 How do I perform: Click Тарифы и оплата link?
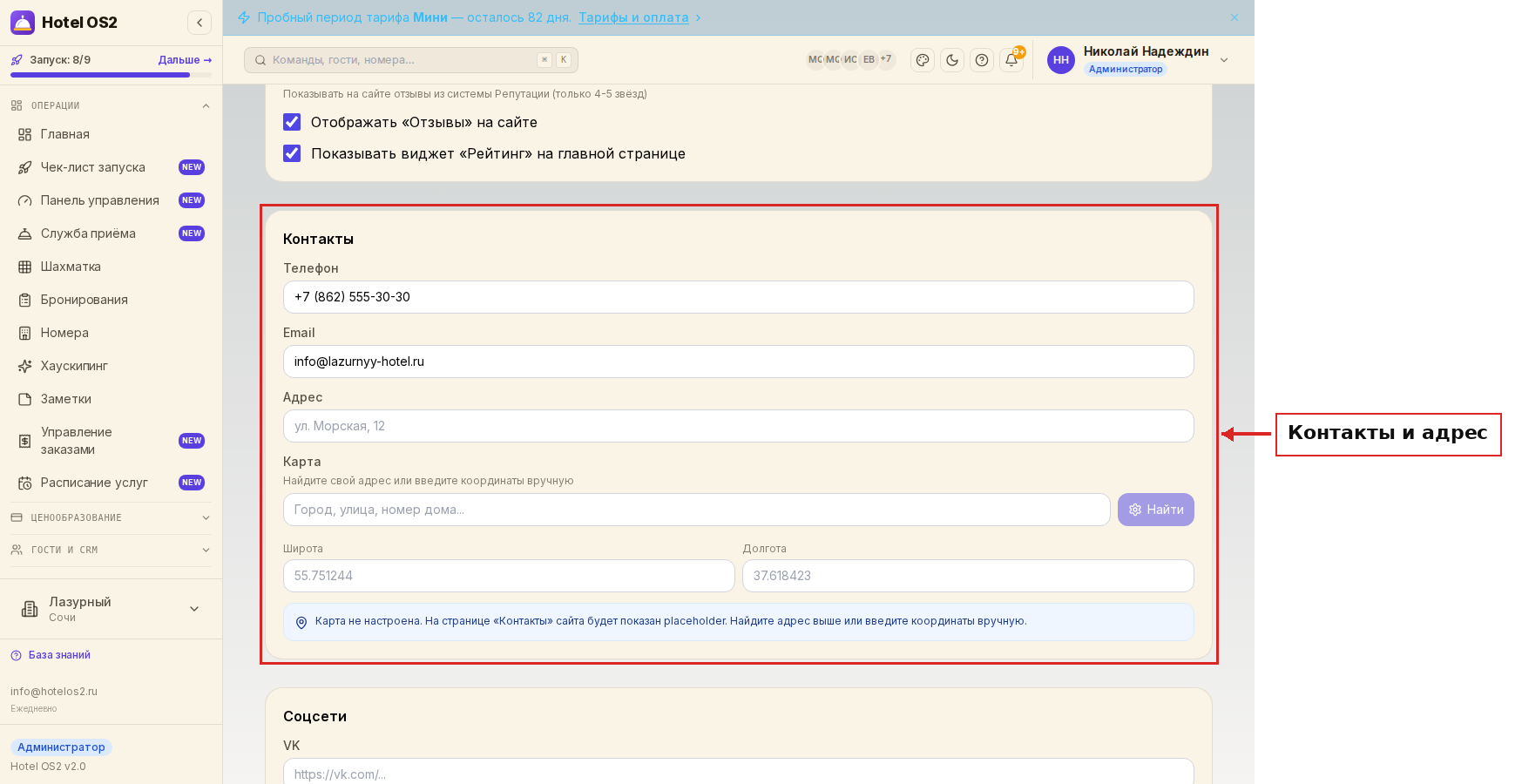[x=633, y=17]
